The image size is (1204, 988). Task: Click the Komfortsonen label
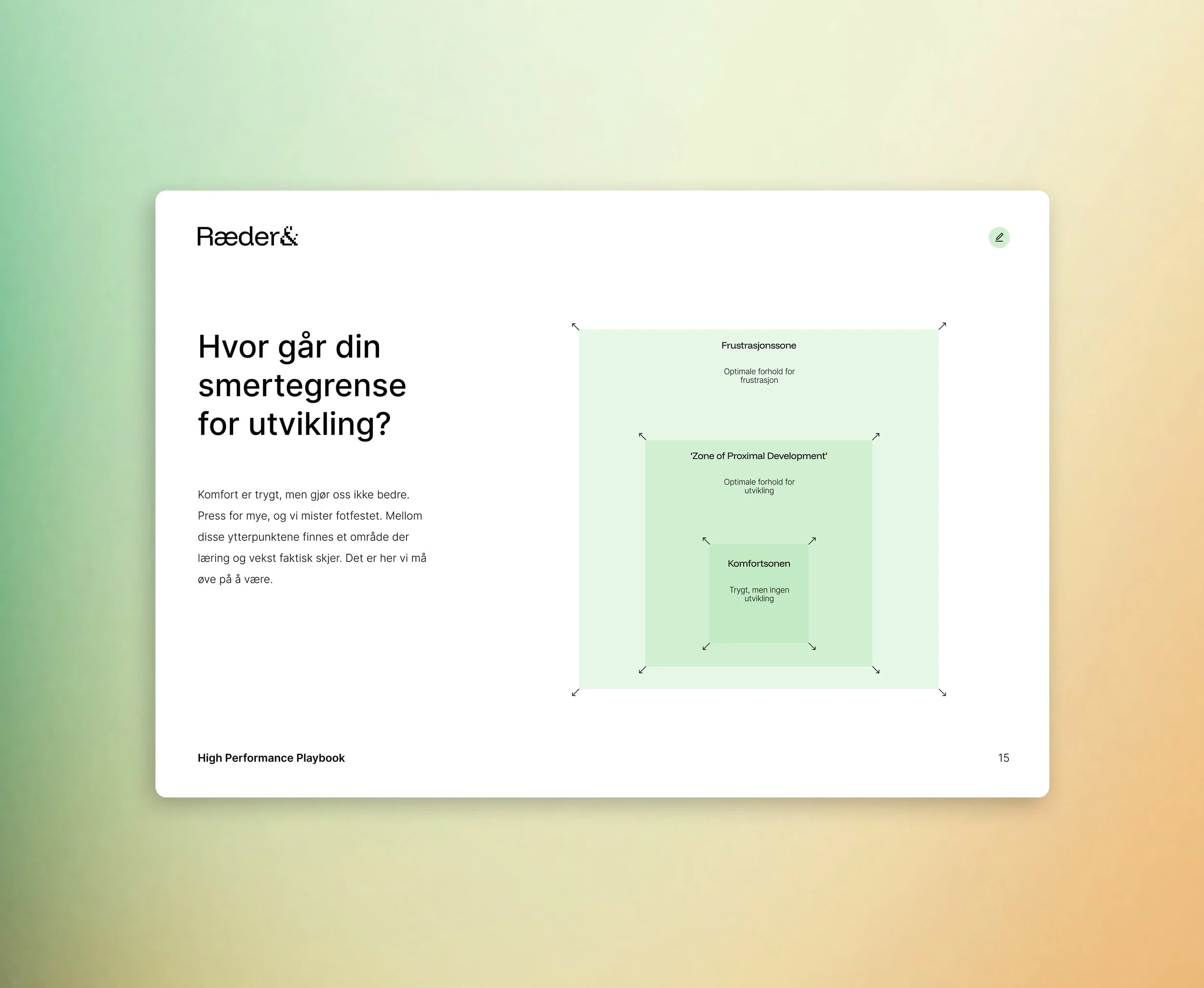(x=758, y=563)
